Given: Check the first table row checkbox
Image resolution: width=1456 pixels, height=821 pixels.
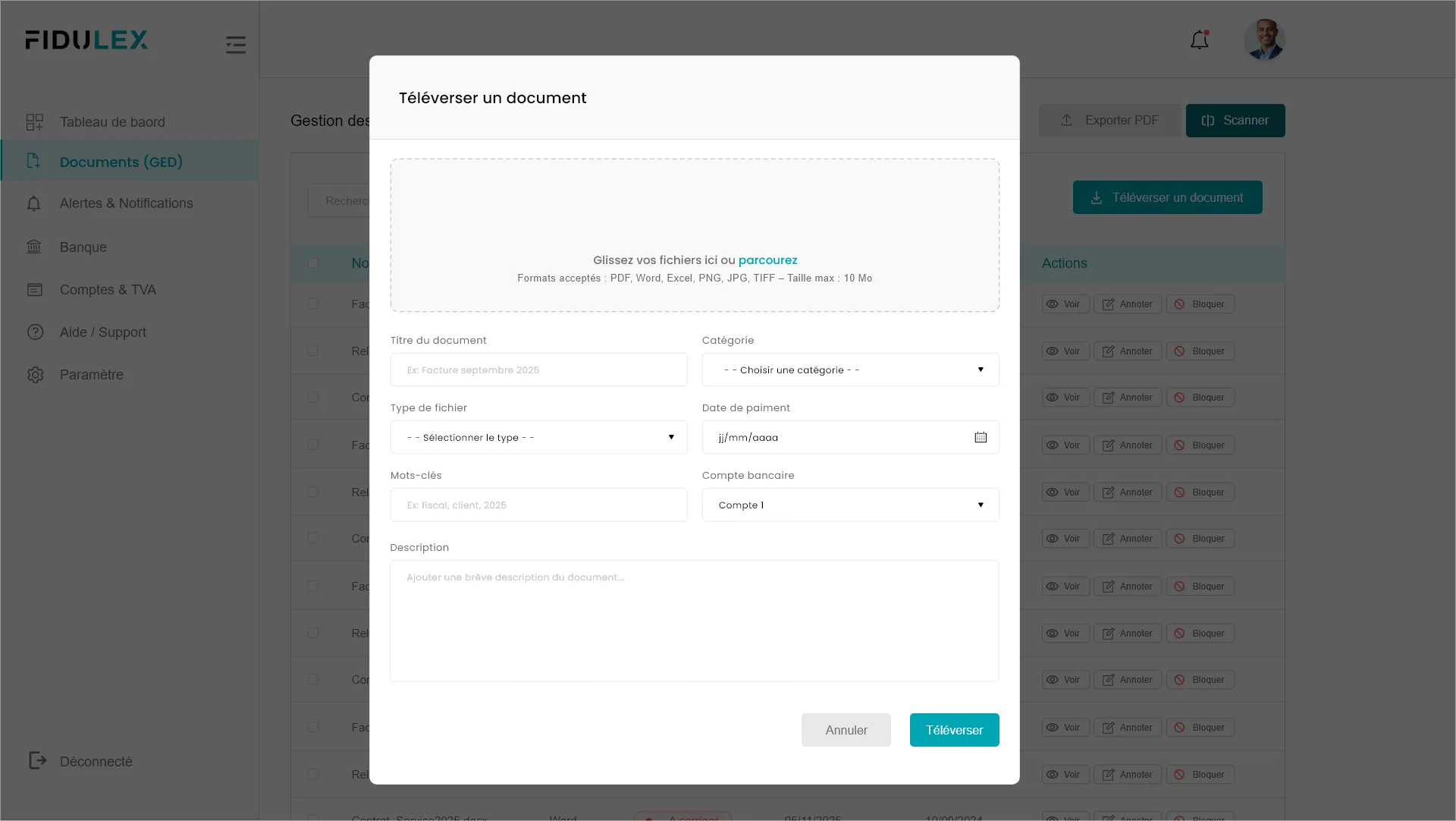Looking at the screenshot, I should coord(313,304).
